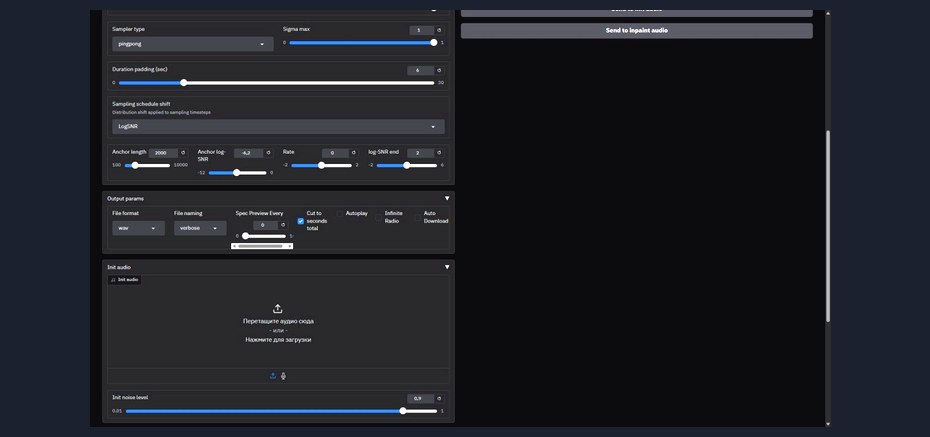
Task: Click the Rate slider
Action: point(321,165)
